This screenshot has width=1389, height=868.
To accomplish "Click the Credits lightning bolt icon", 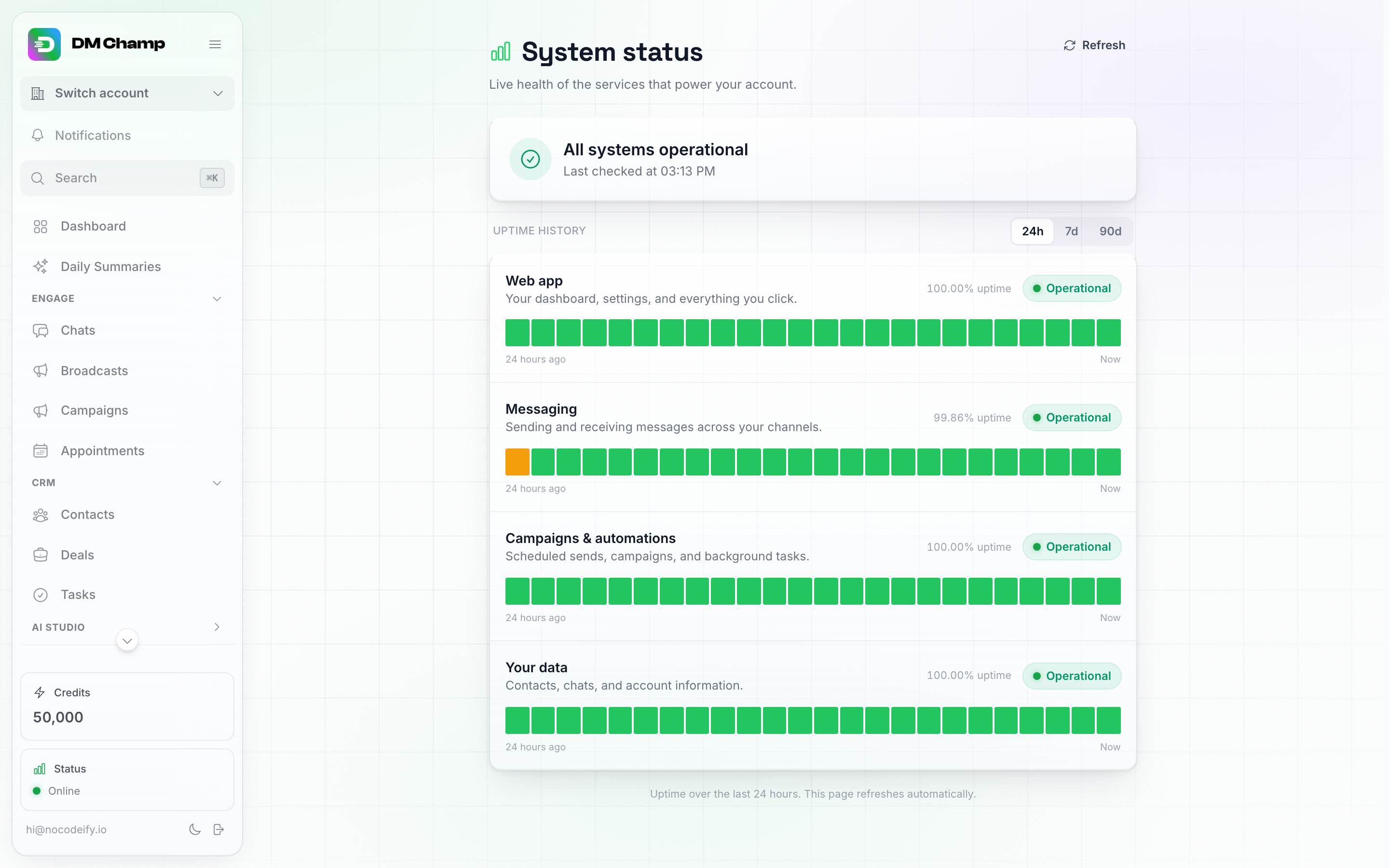I will (x=40, y=692).
